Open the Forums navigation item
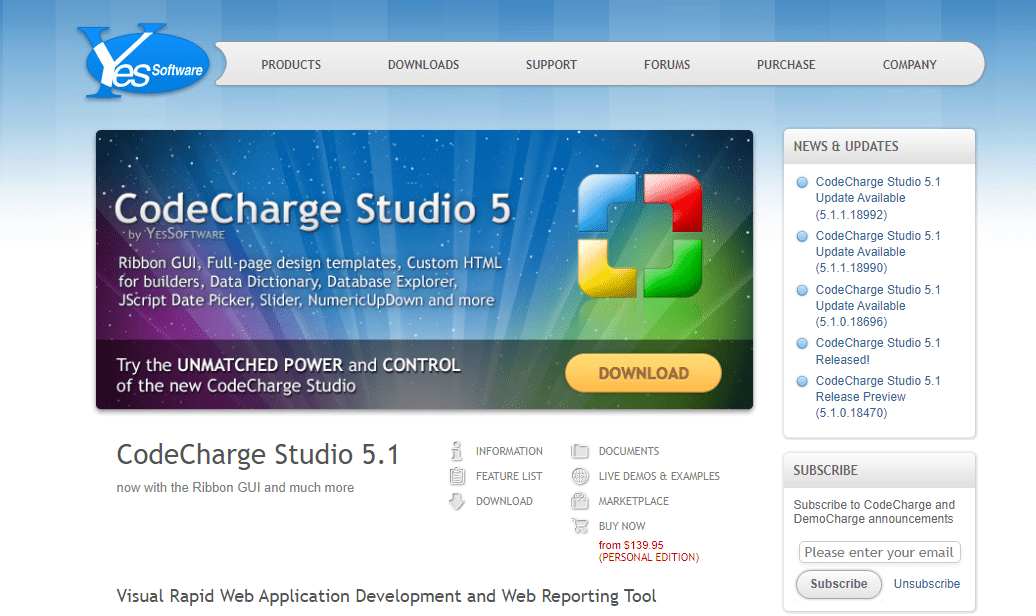Screen dimensions: 1036x616 click(667, 65)
